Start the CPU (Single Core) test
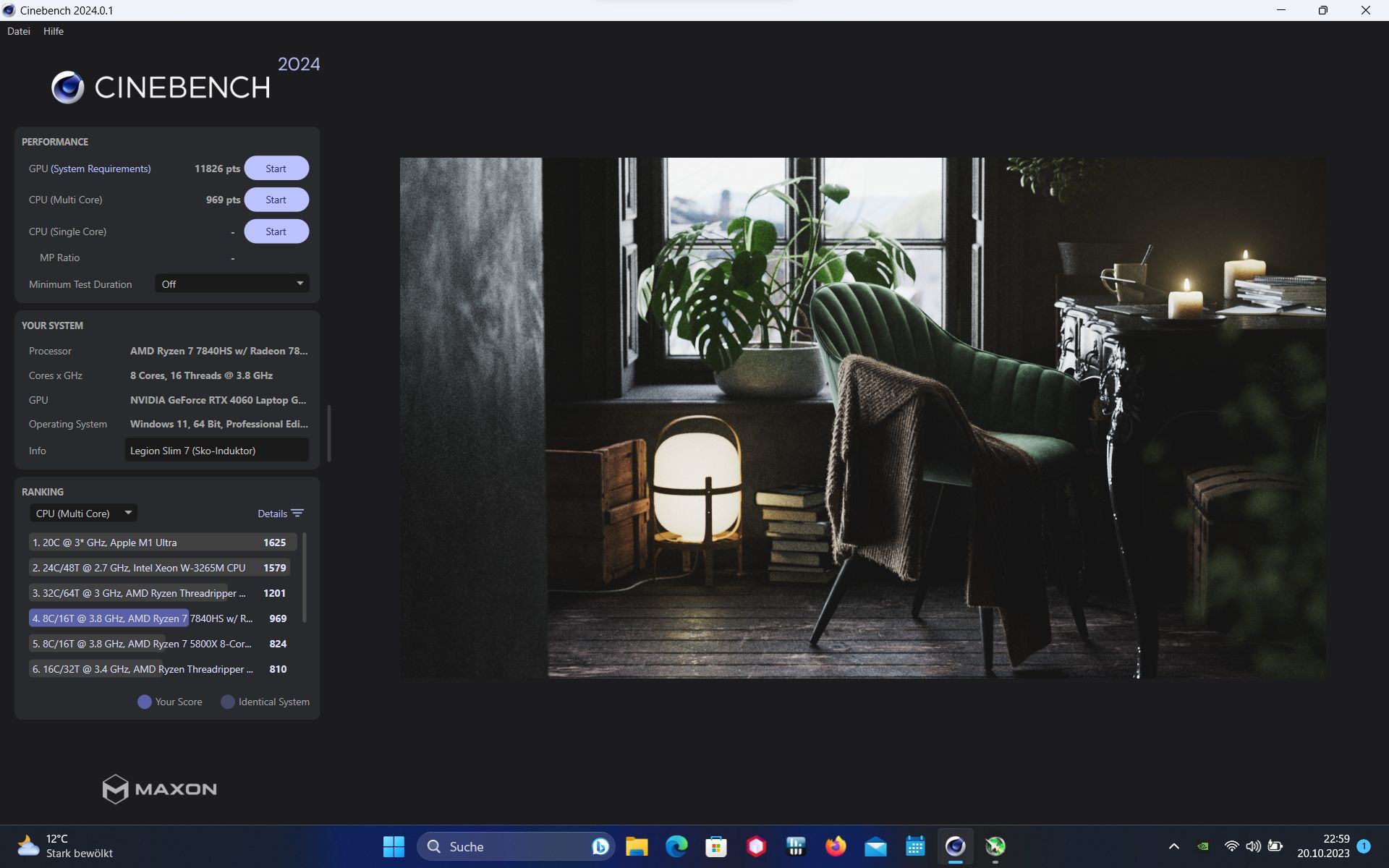Screen dimensions: 1389x868 click(x=276, y=231)
